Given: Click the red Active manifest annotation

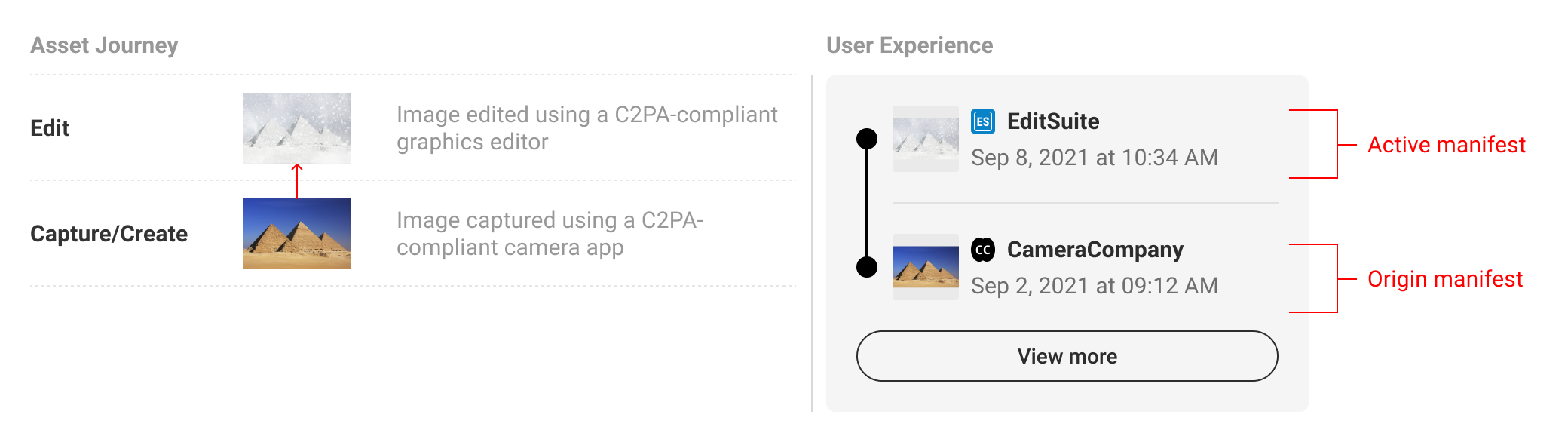Looking at the screenshot, I should 1447,145.
